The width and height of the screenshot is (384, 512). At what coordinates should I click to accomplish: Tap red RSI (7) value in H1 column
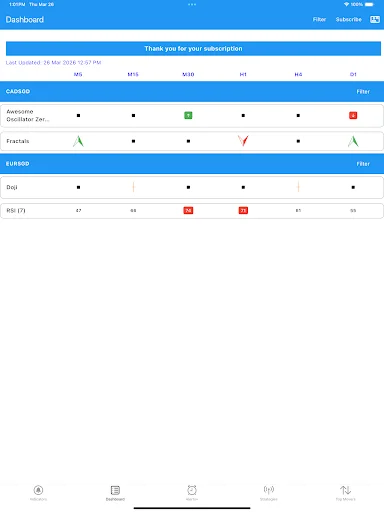pos(243,210)
